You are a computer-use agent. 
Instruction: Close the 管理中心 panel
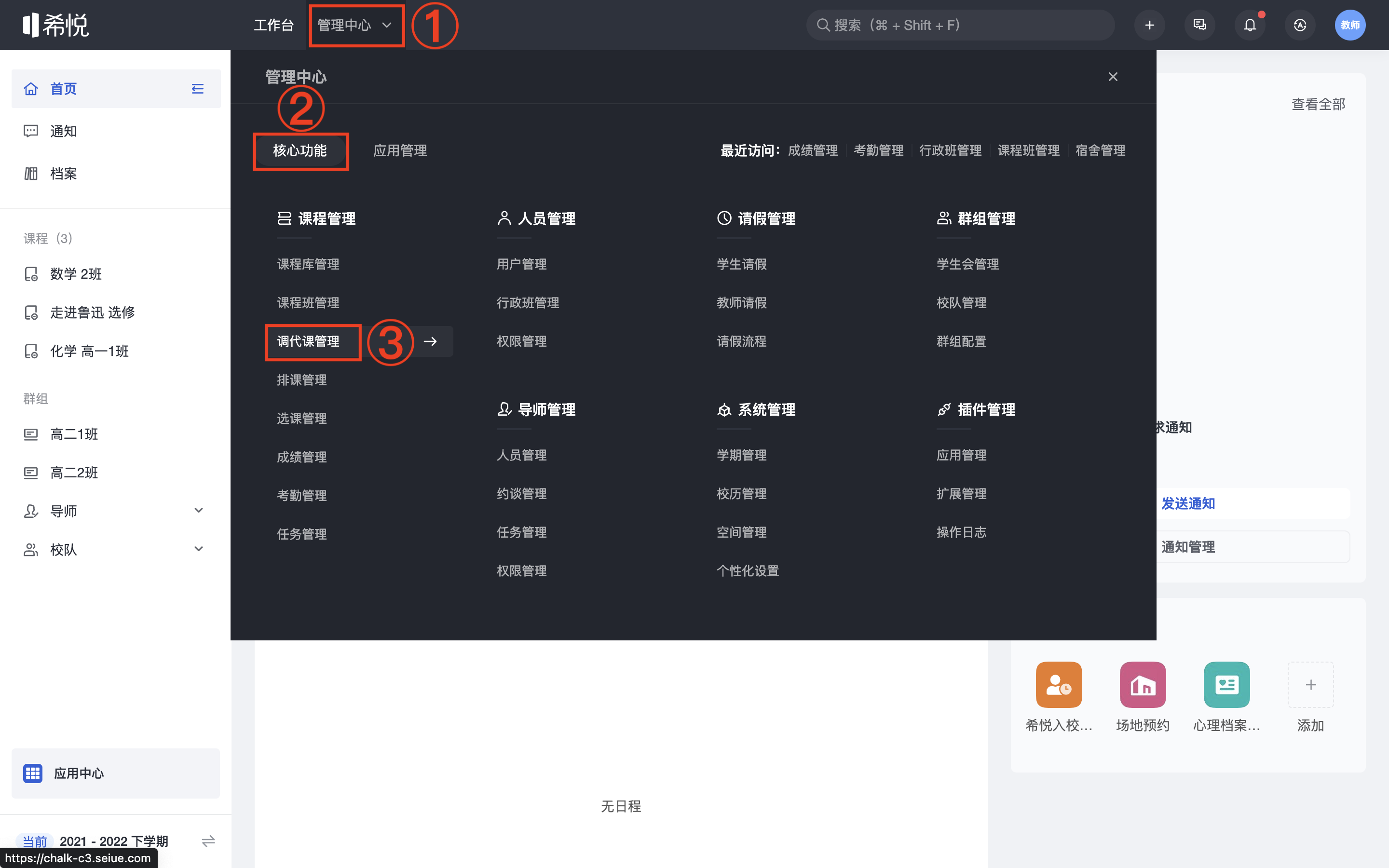click(x=1113, y=77)
